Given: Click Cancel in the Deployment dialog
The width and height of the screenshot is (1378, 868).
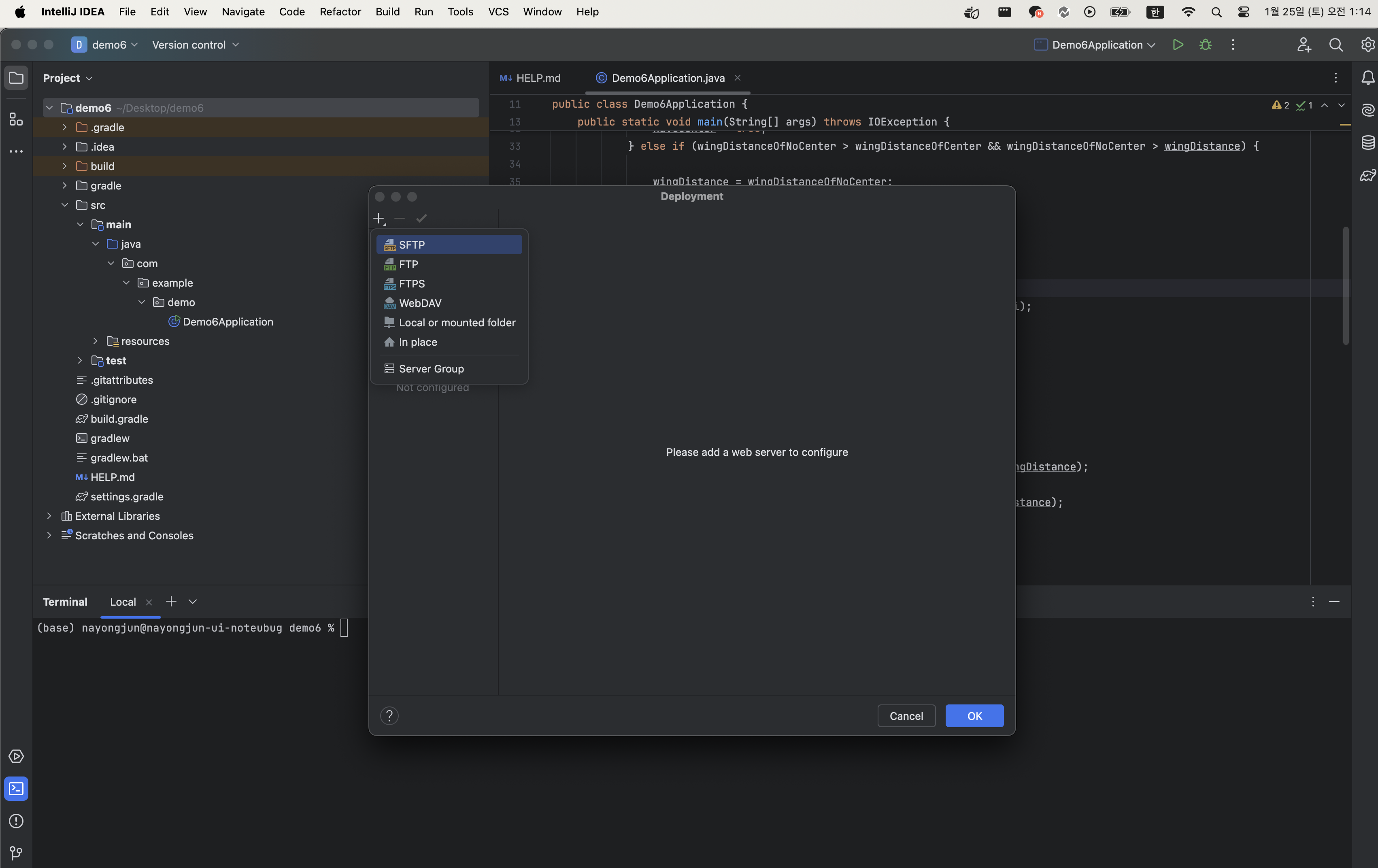Looking at the screenshot, I should pos(906,716).
